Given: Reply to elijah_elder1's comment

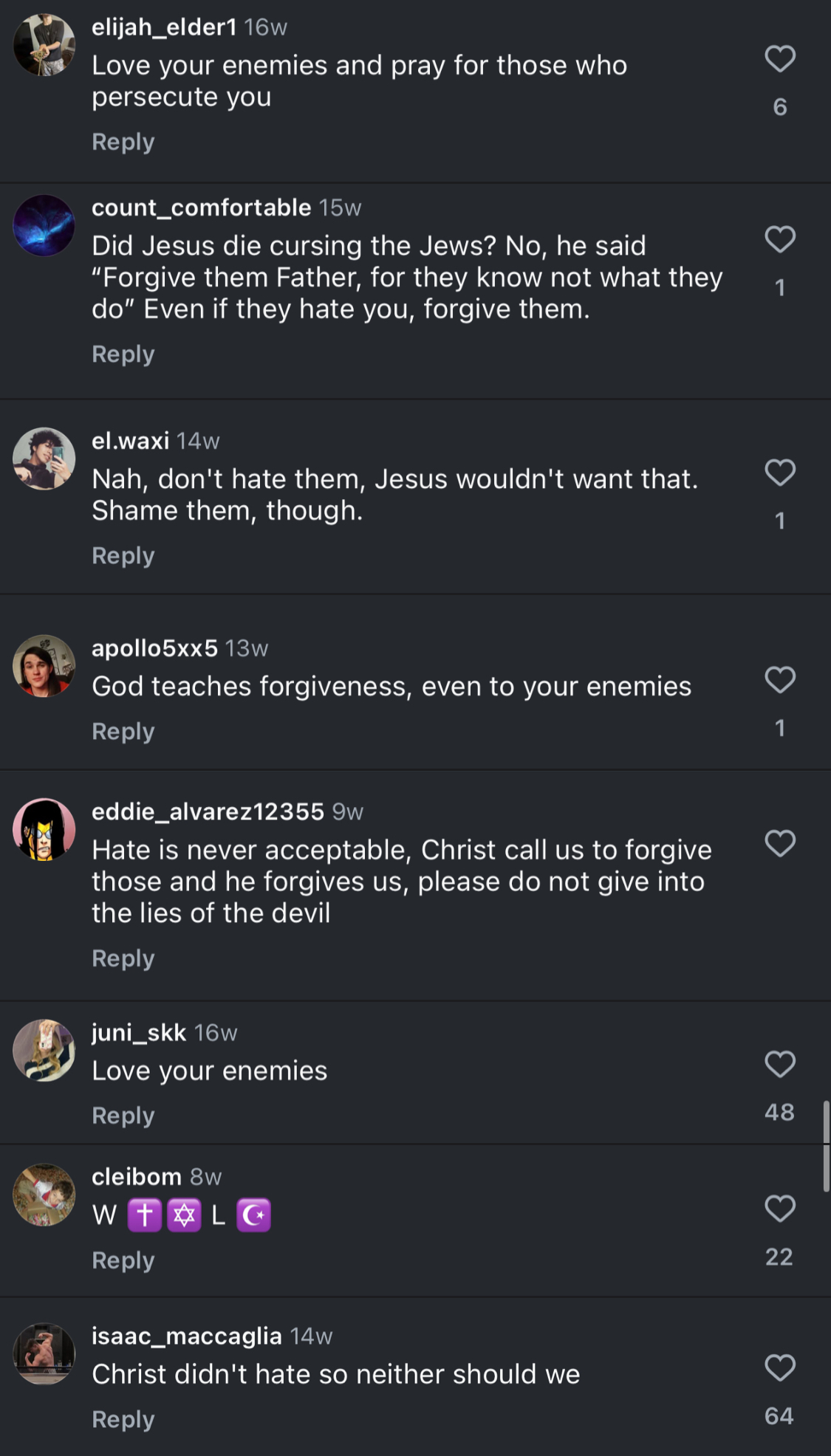Looking at the screenshot, I should [123, 142].
